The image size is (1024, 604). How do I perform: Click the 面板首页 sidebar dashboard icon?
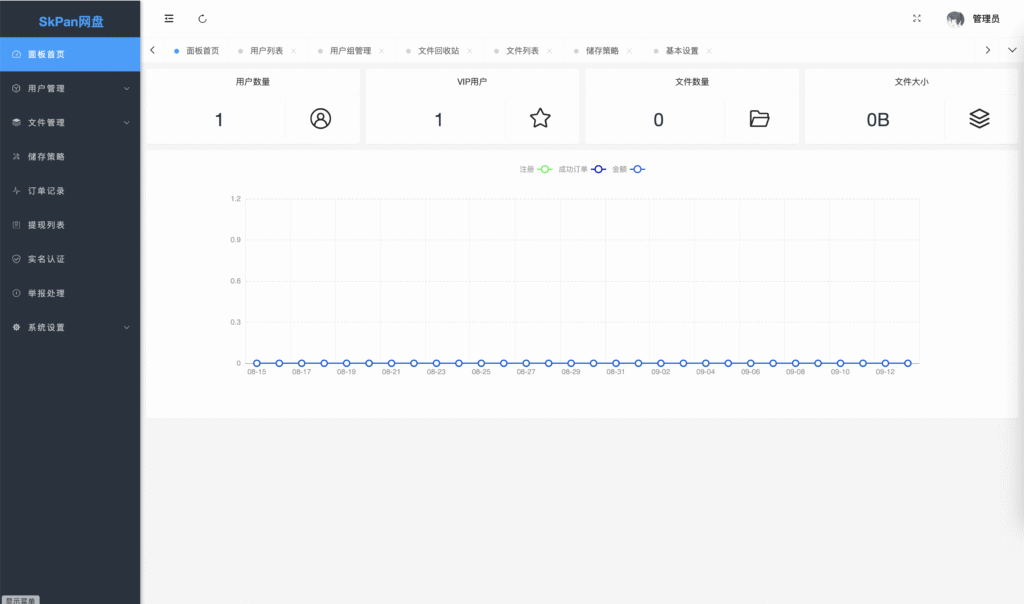16,54
